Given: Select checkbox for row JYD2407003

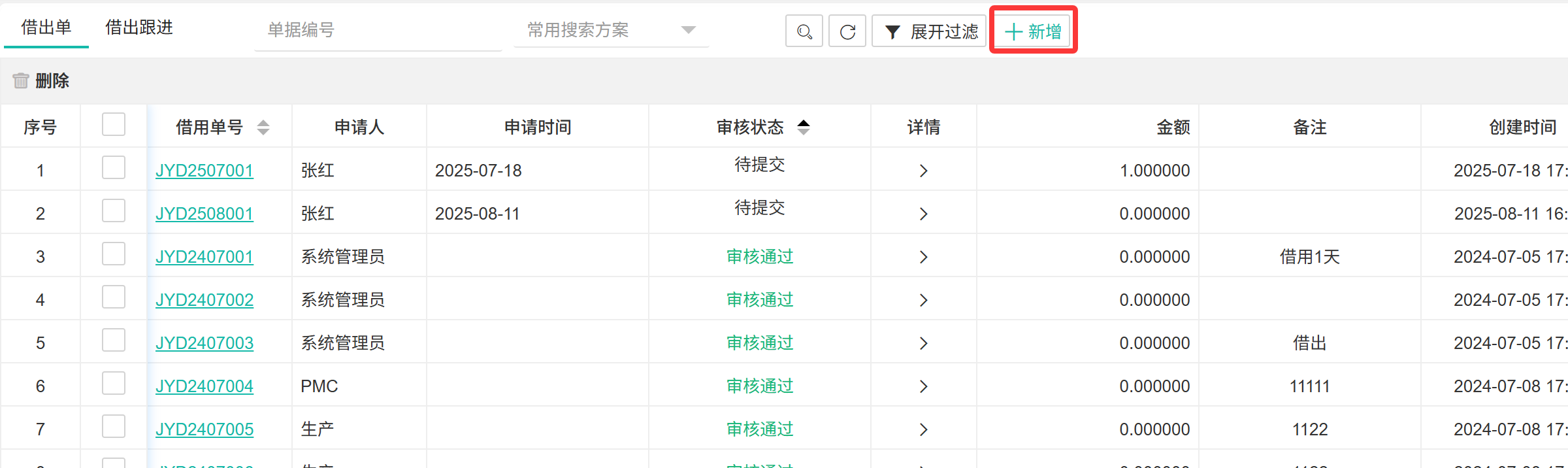Looking at the screenshot, I should tap(114, 340).
